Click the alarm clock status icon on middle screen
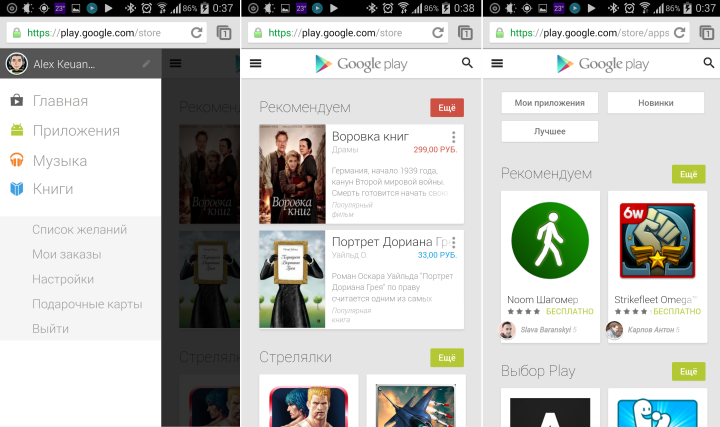Screen dimensions: 720x427 [388, 8]
